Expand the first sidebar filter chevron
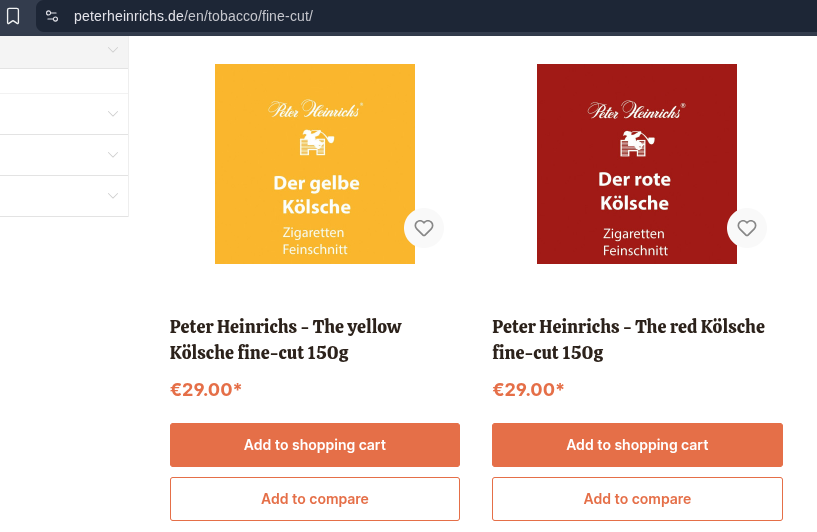 coord(113,50)
